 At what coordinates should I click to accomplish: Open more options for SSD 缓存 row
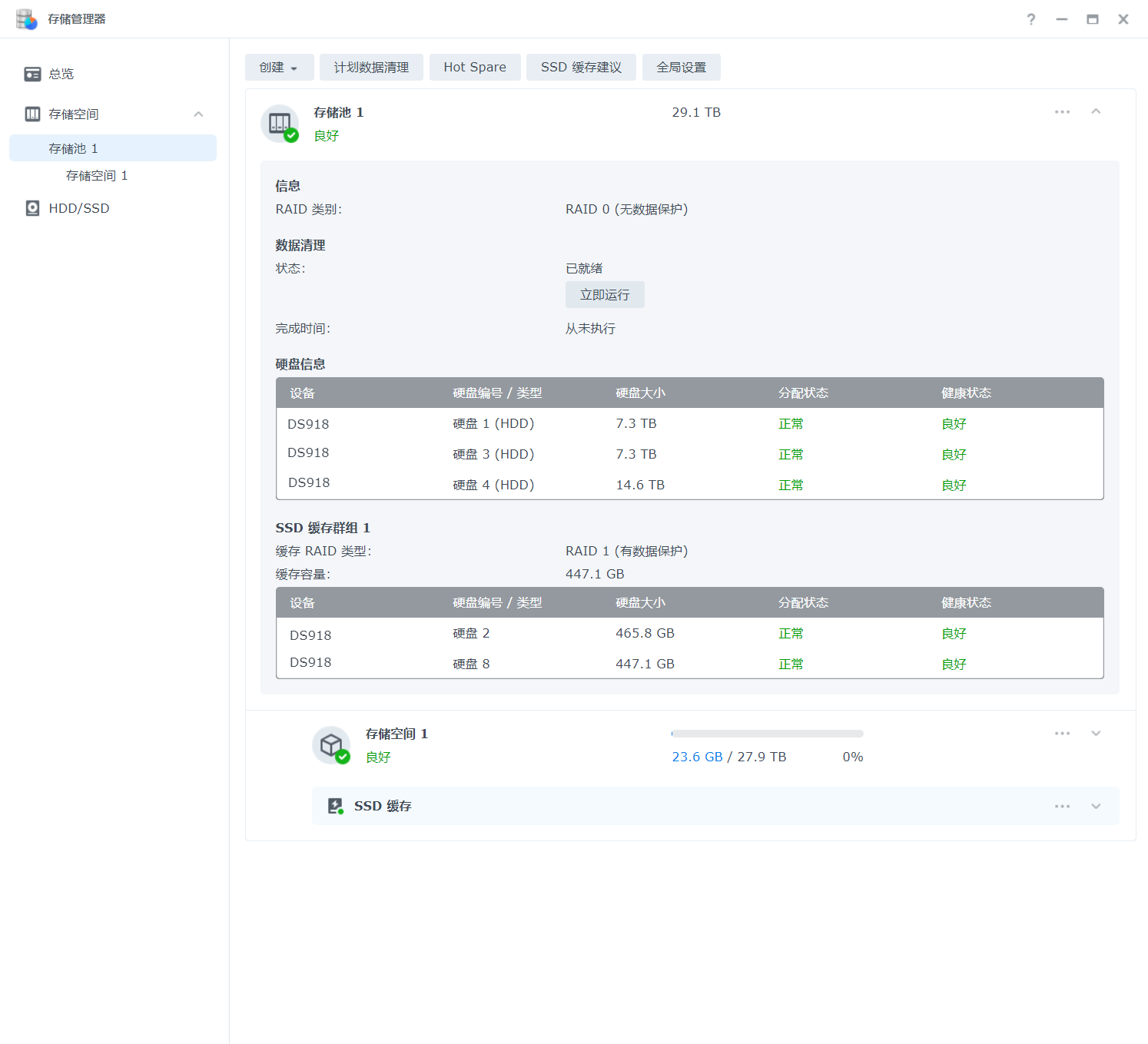point(1062,806)
